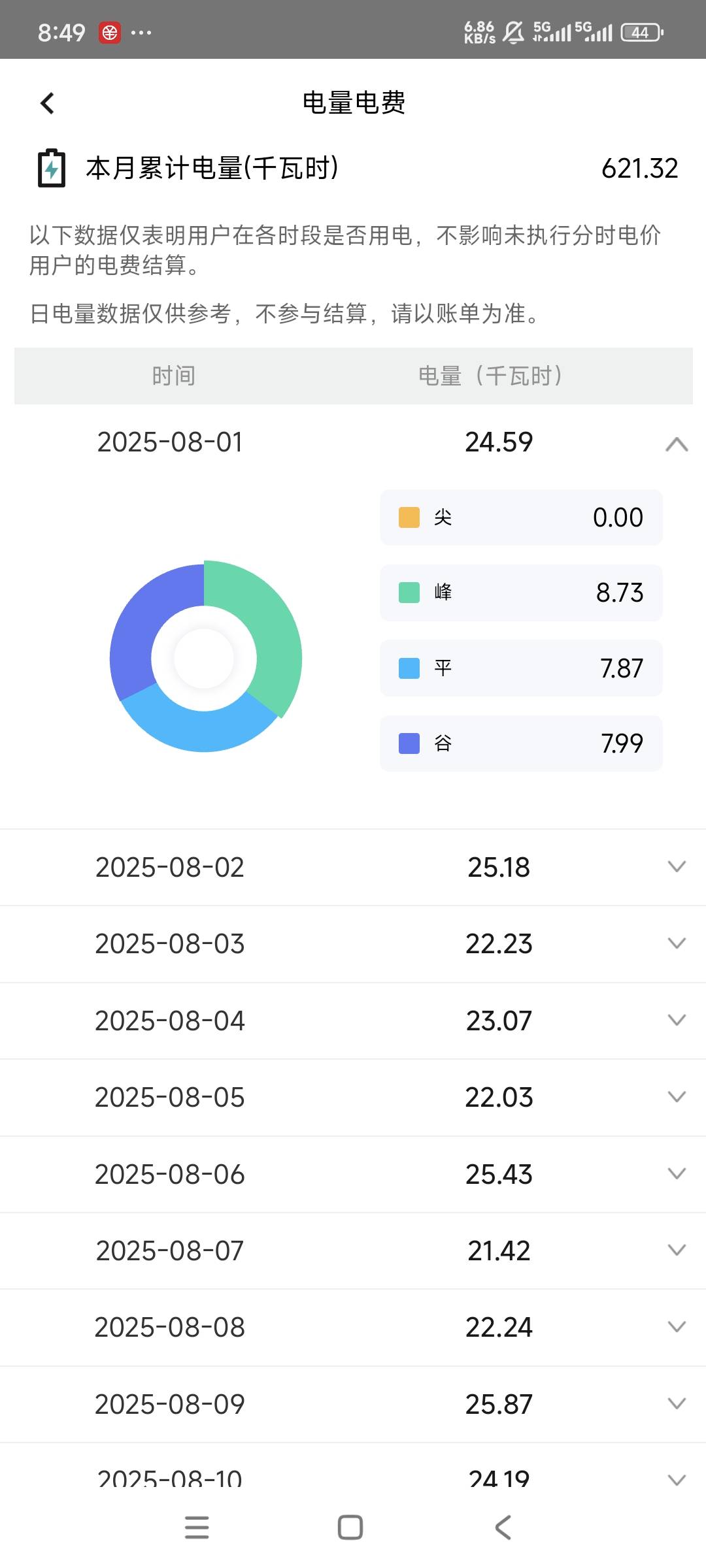Tap the red app notification icon in status bar
This screenshot has height=1568, width=706.
coord(110,32)
